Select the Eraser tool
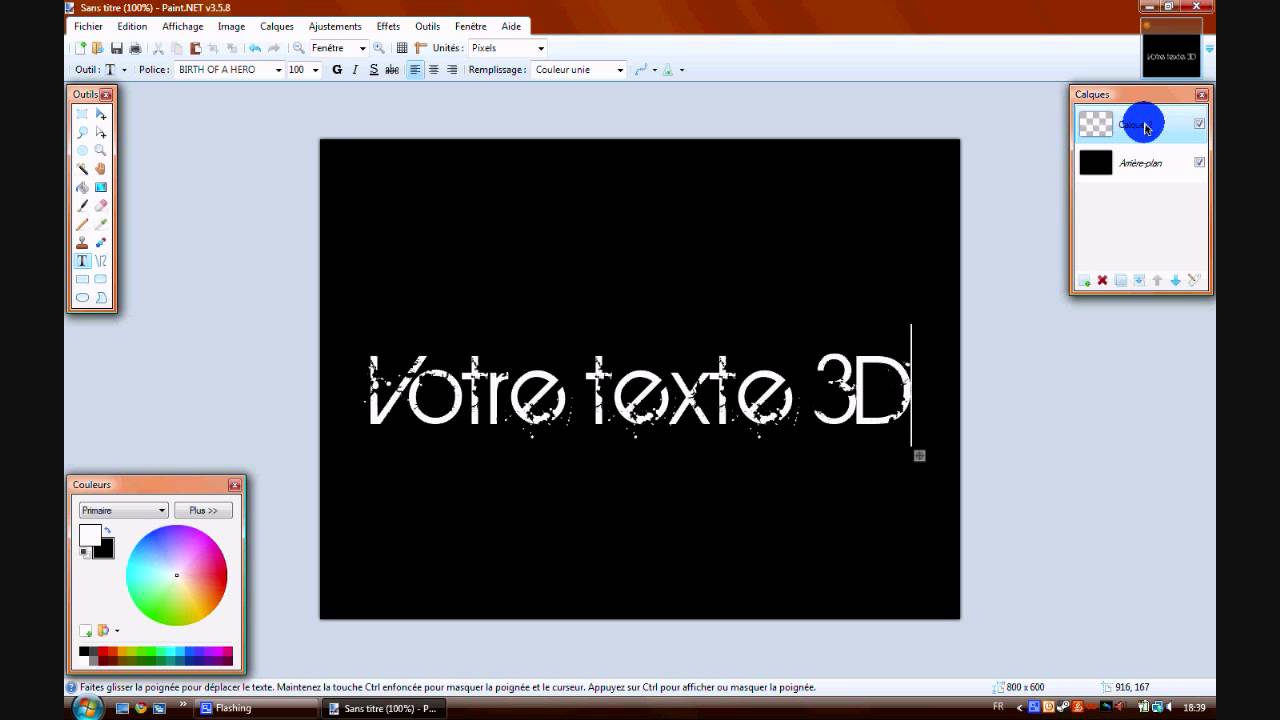Image resolution: width=1280 pixels, height=720 pixels. [x=100, y=205]
